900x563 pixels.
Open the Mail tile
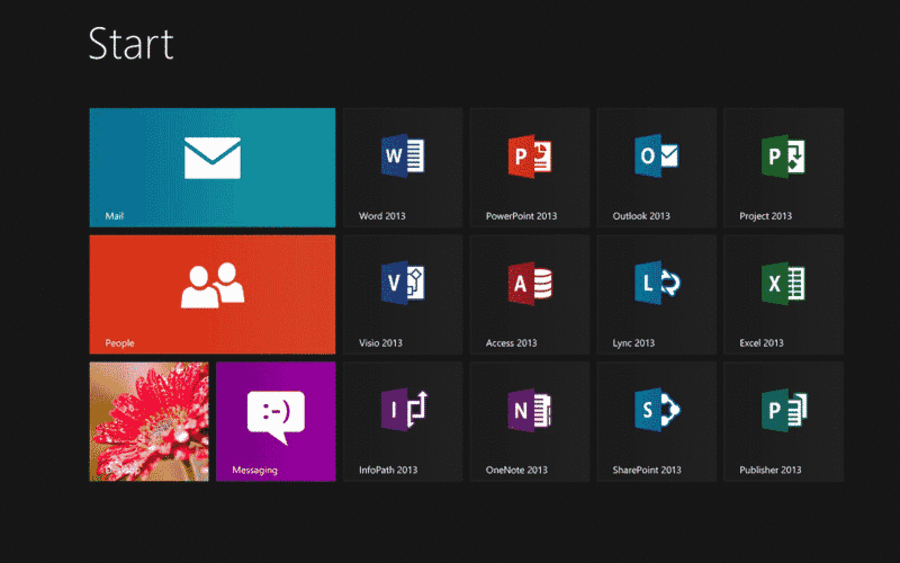click(212, 168)
